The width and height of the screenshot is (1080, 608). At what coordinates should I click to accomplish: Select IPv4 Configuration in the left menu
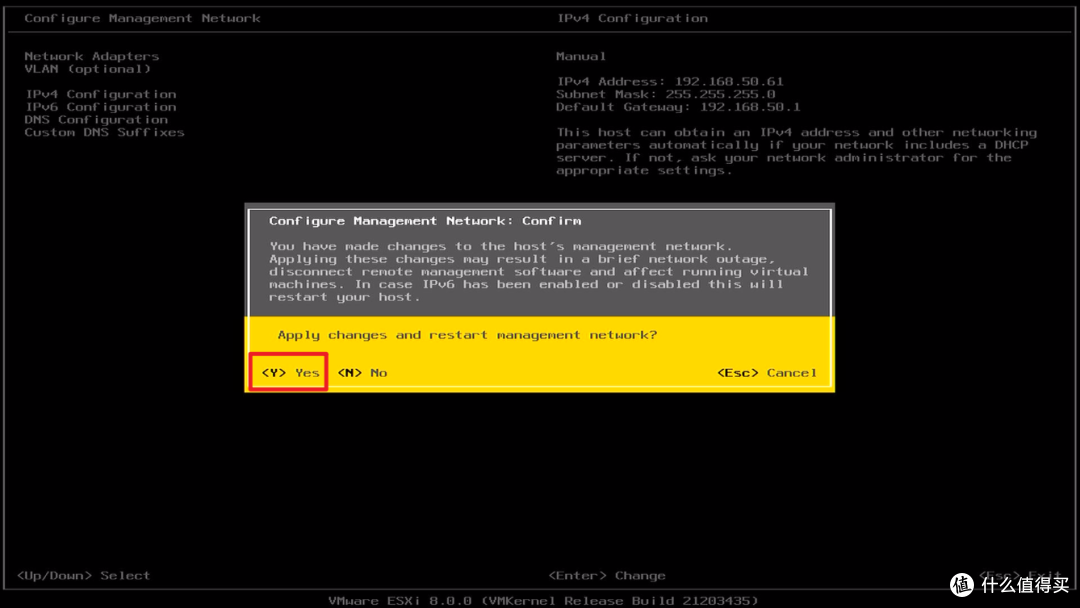tap(100, 94)
